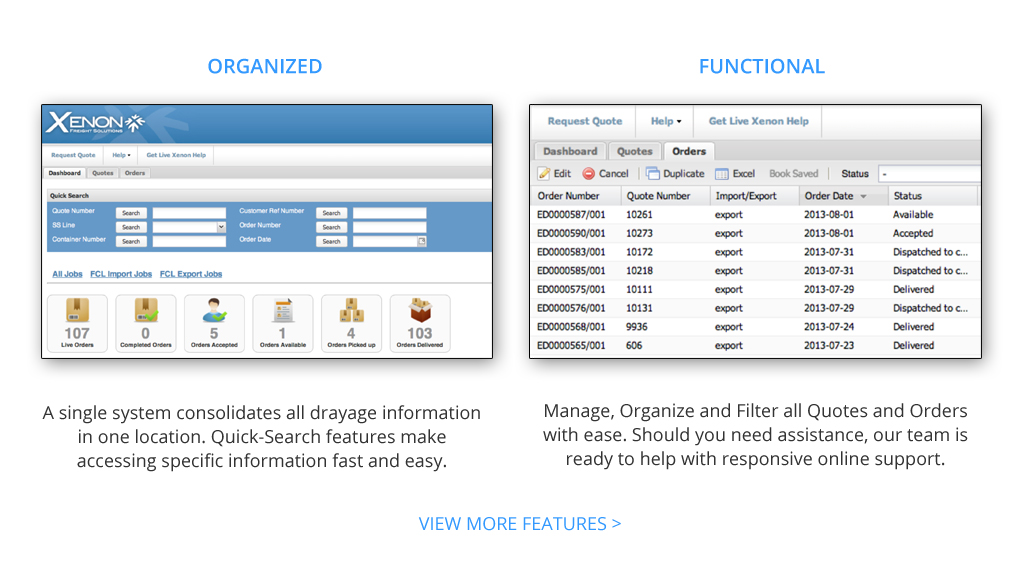
Task: Click the Edit pencil icon
Action: pyautogui.click(x=544, y=173)
